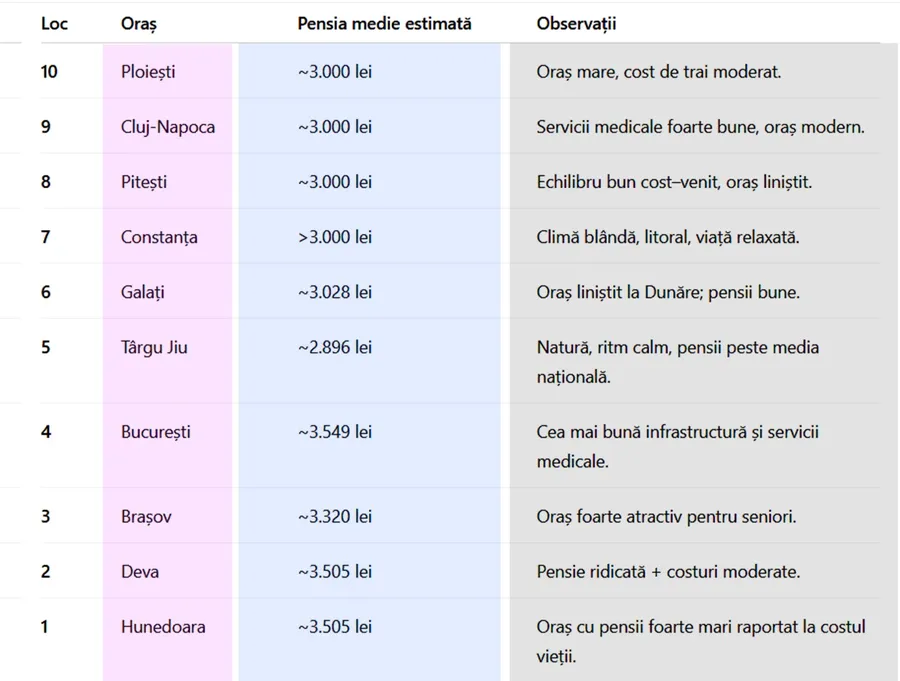The height and width of the screenshot is (681, 900).
Task: Click the "Loc" column header
Action: (54, 23)
